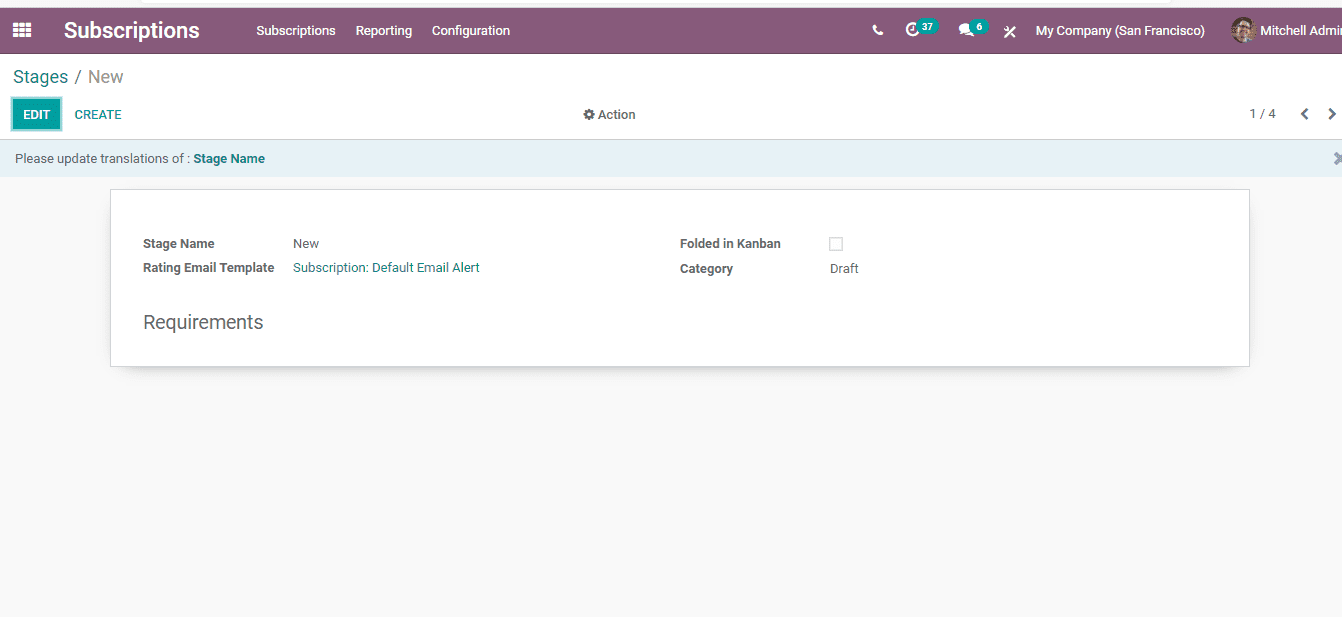Open the Configuration menu
Image resolution: width=1342 pixels, height=617 pixels.
coord(471,31)
